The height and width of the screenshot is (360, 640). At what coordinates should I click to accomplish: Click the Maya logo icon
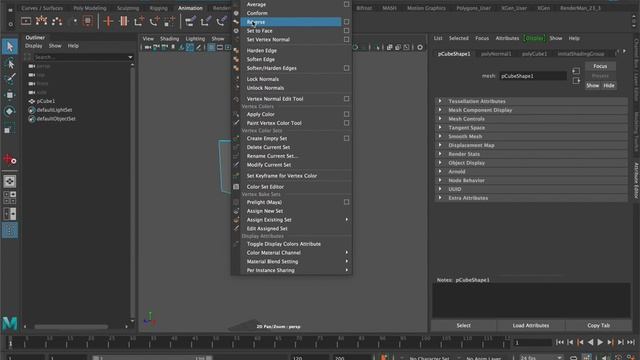(x=10, y=323)
